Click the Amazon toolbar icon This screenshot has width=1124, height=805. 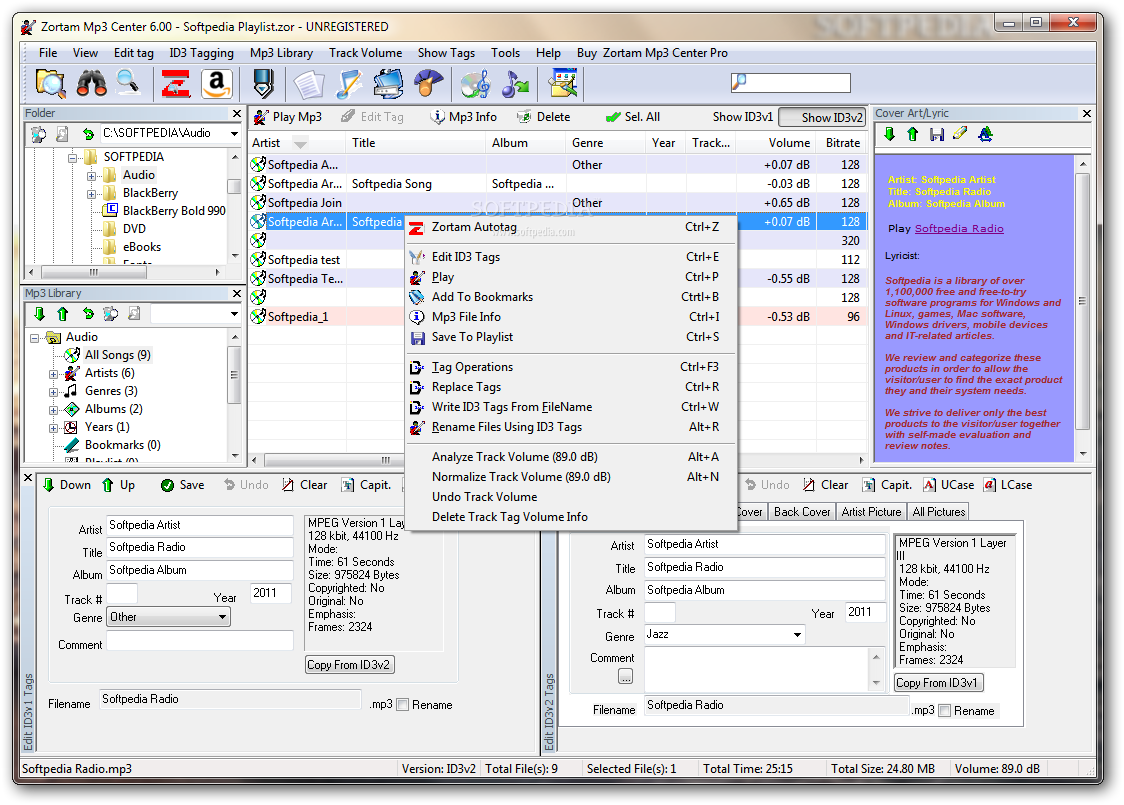pyautogui.click(x=216, y=84)
